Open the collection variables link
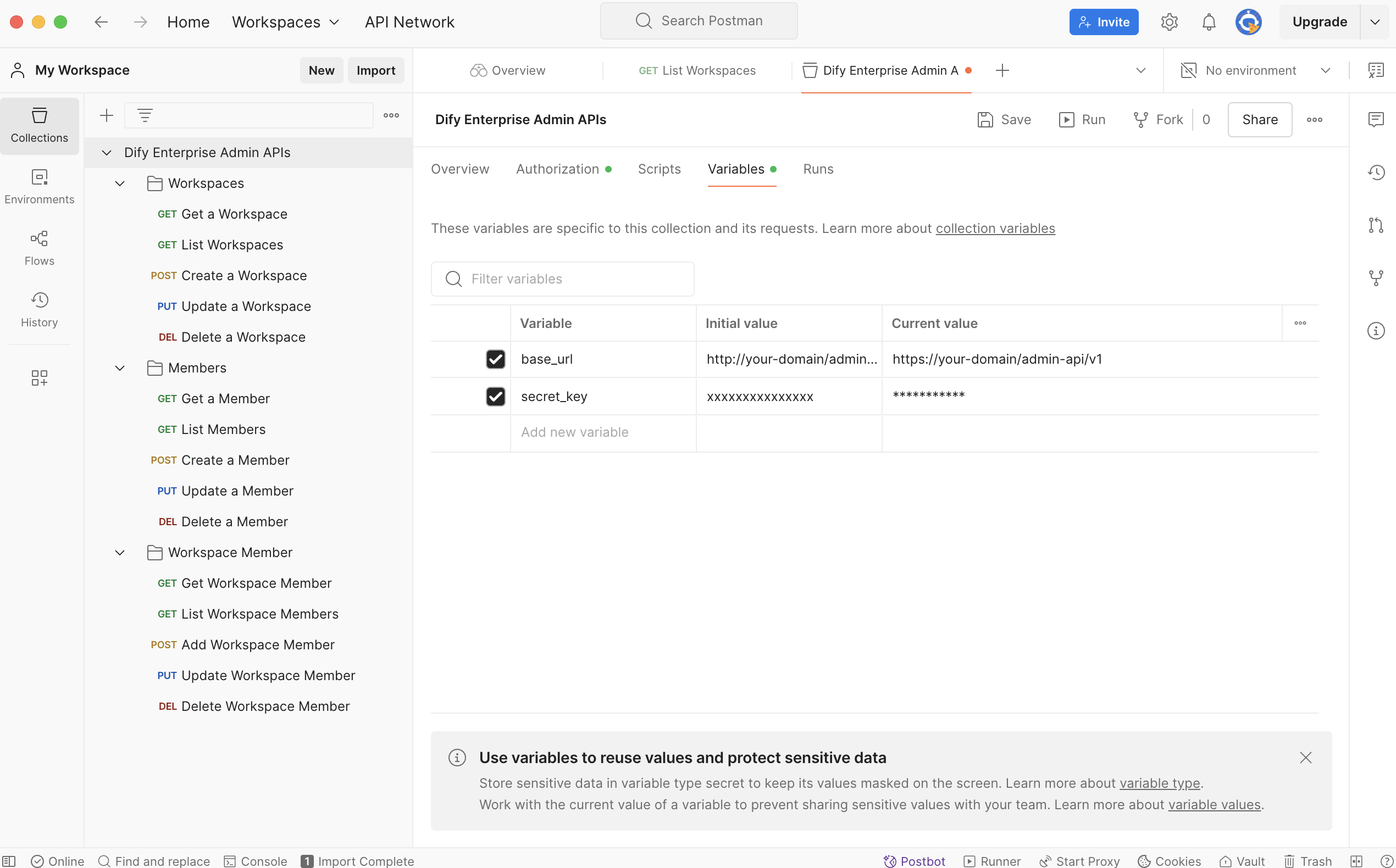This screenshot has width=1396, height=868. [x=995, y=229]
